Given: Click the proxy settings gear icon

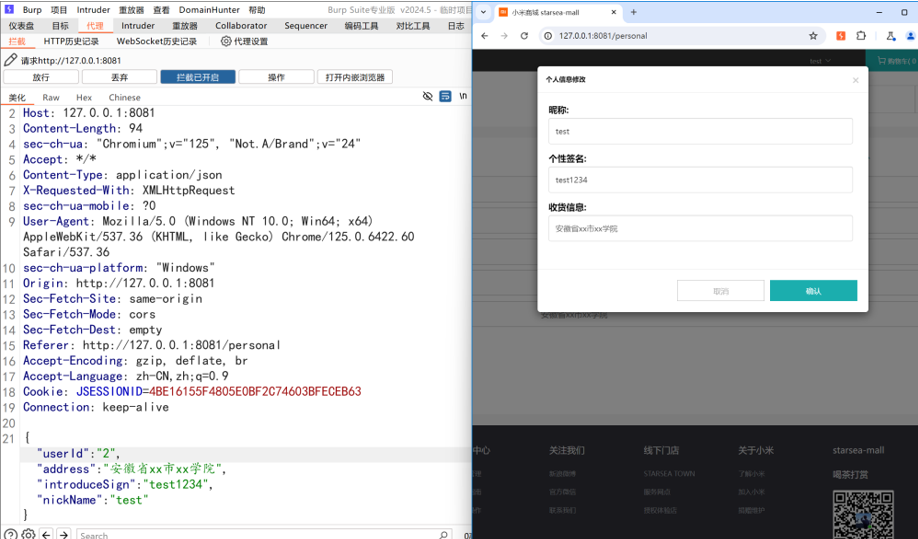Looking at the screenshot, I should (x=226, y=42).
